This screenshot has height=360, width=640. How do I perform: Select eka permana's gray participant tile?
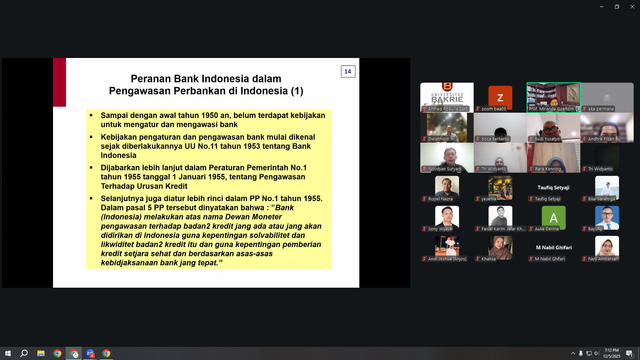pos(607,97)
